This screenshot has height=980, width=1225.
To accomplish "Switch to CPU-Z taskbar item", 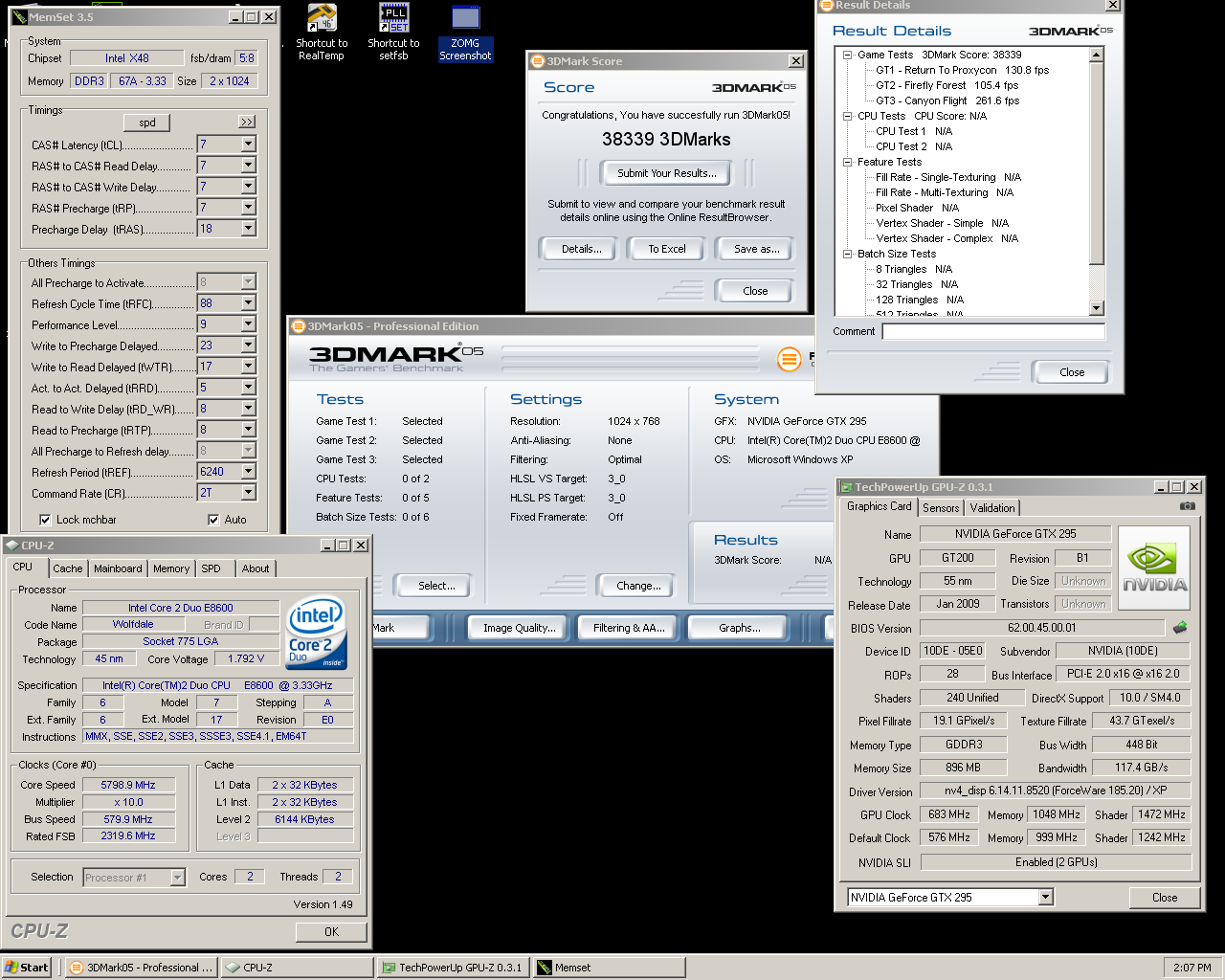I will pos(297,967).
